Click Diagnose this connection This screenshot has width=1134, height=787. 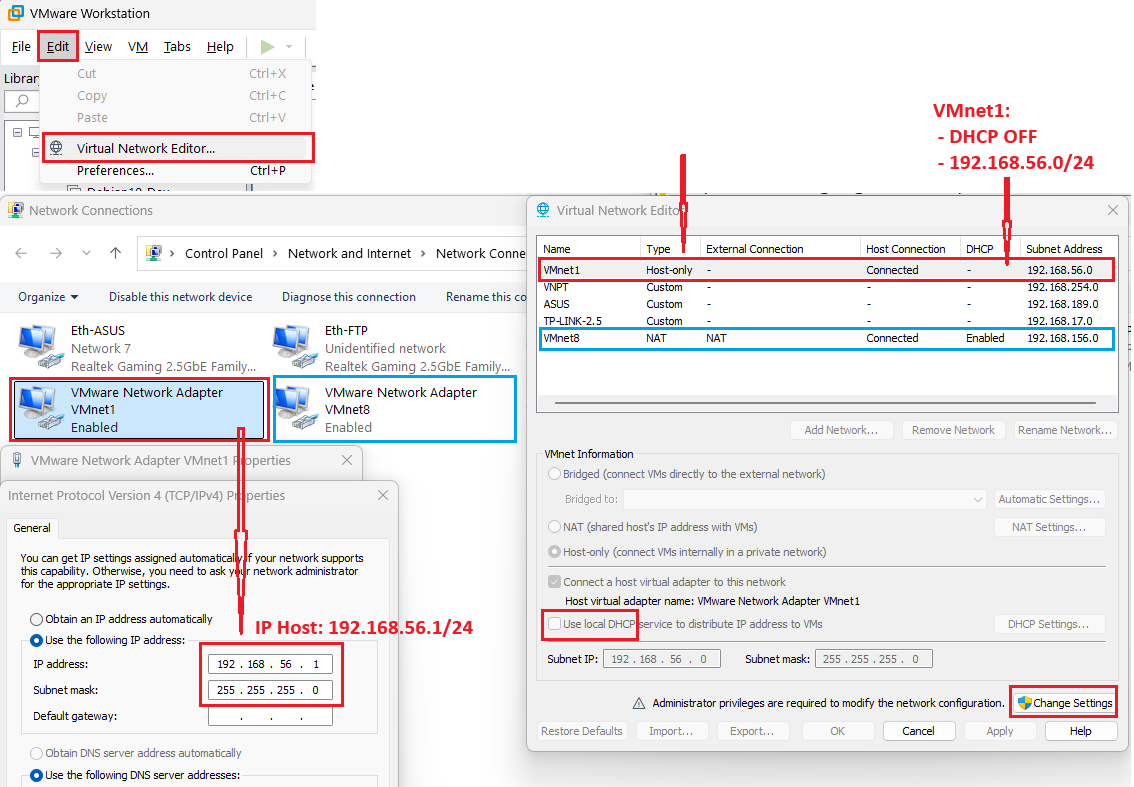point(349,297)
